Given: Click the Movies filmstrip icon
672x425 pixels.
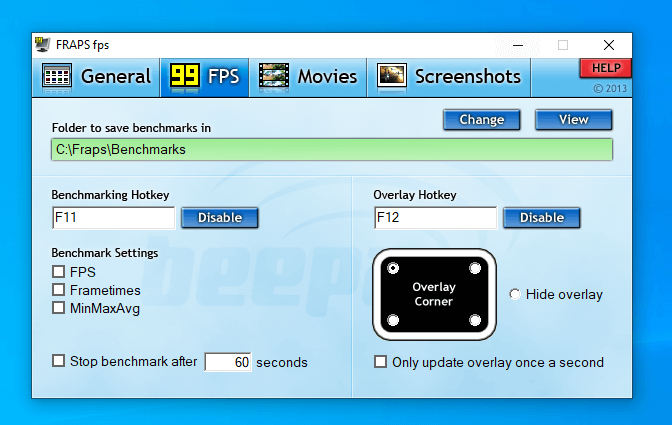Looking at the screenshot, I should tap(274, 76).
